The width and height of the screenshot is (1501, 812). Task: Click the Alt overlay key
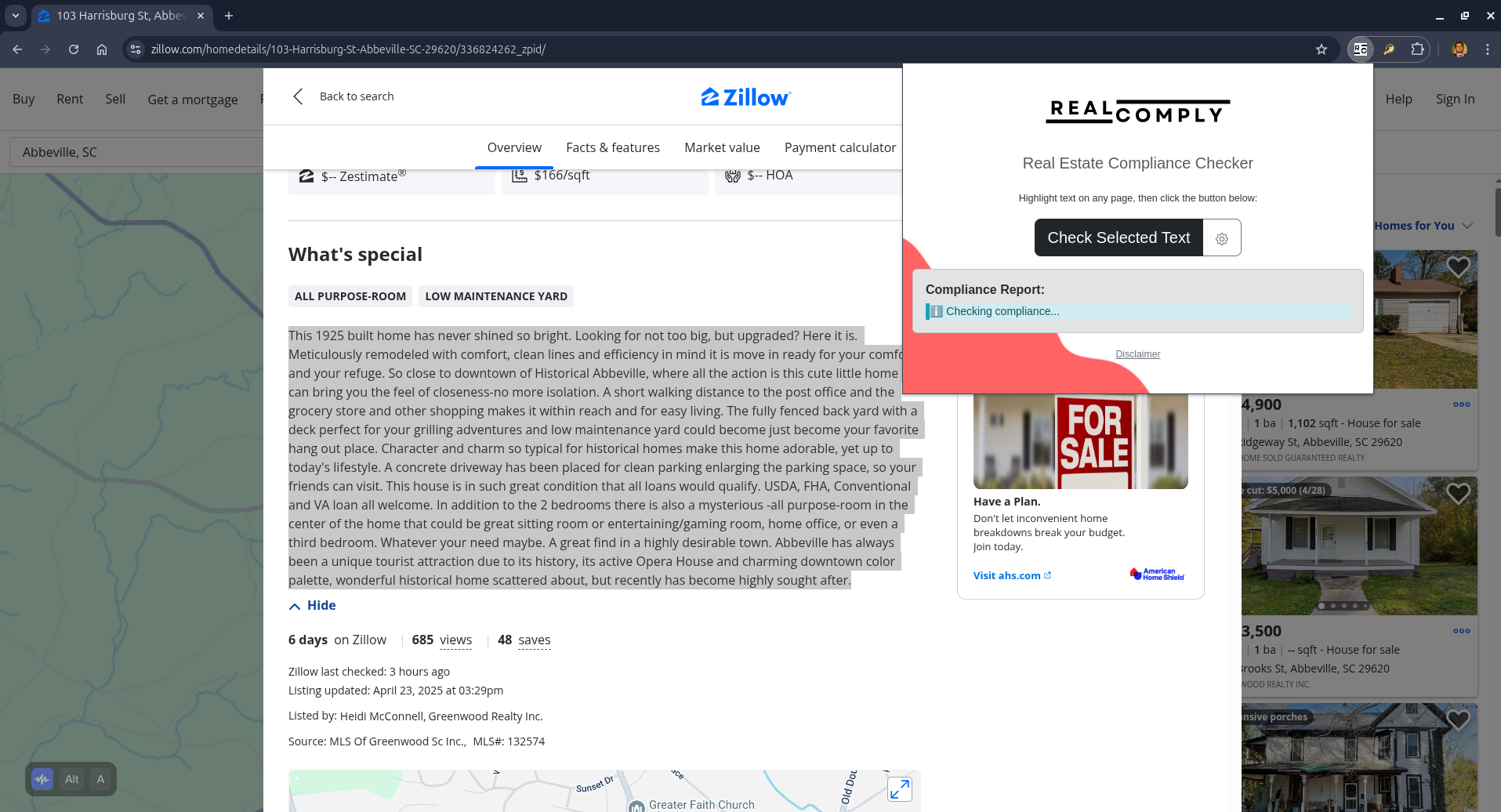point(72,779)
